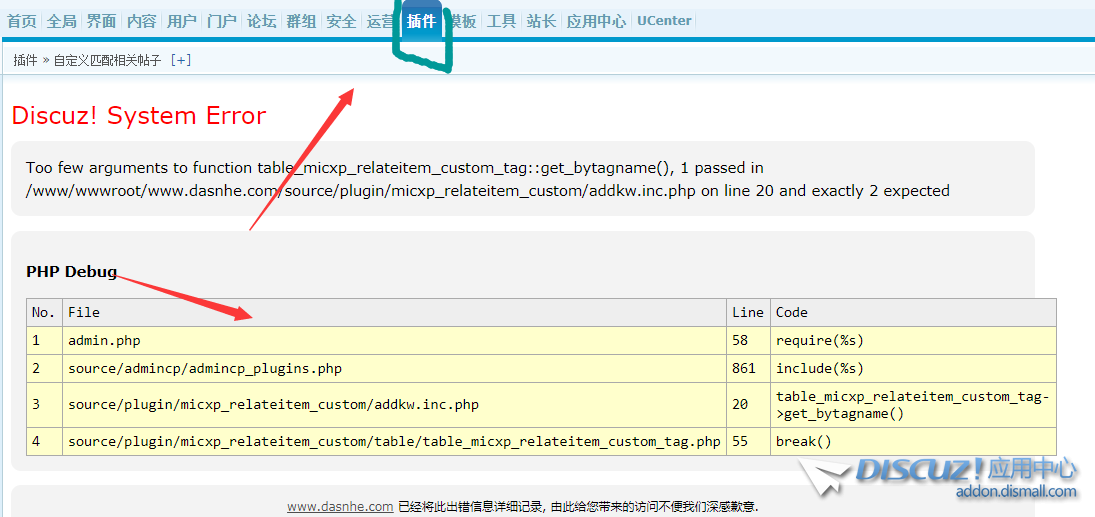The image size is (1095, 517).
Task: Click the Discuz! System Error heading
Action: pyautogui.click(x=139, y=115)
